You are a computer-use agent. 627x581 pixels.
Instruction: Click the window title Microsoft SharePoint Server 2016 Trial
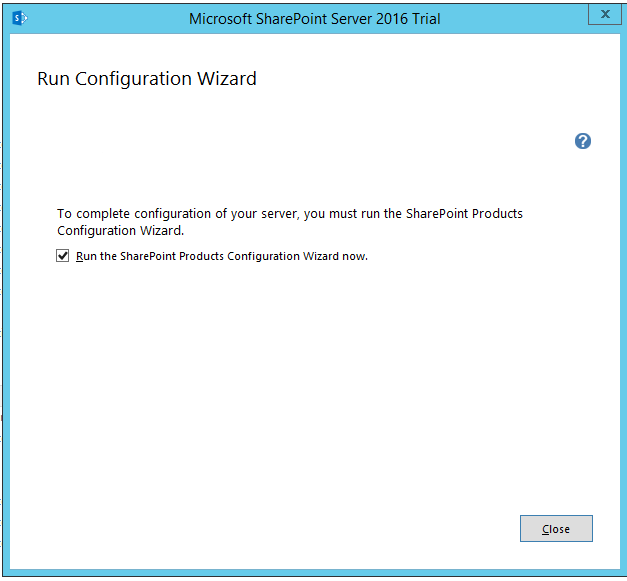click(x=314, y=19)
